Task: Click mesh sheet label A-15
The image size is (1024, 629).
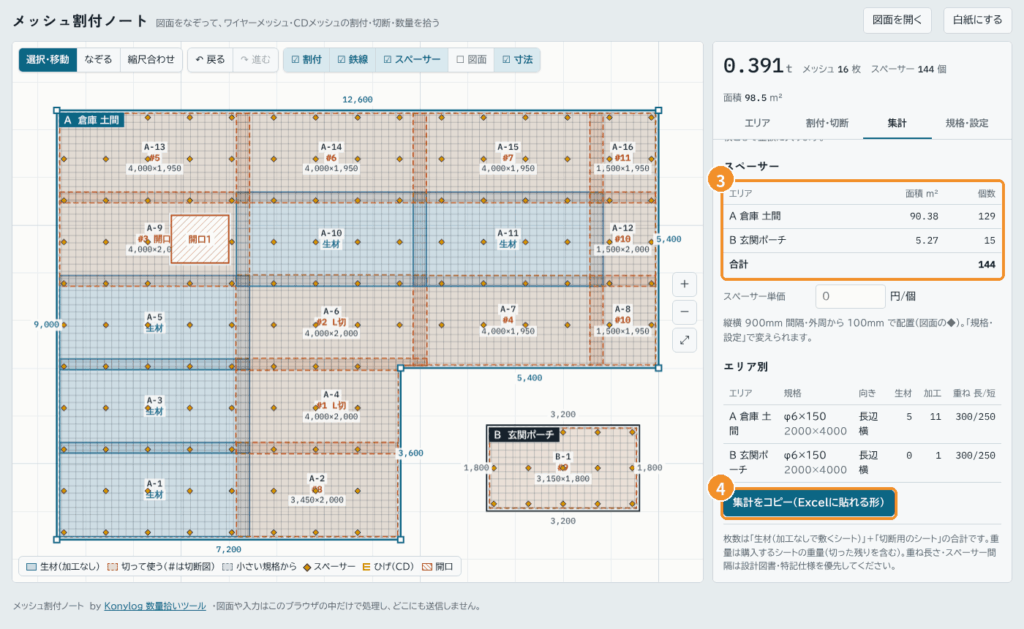Action: point(507,147)
